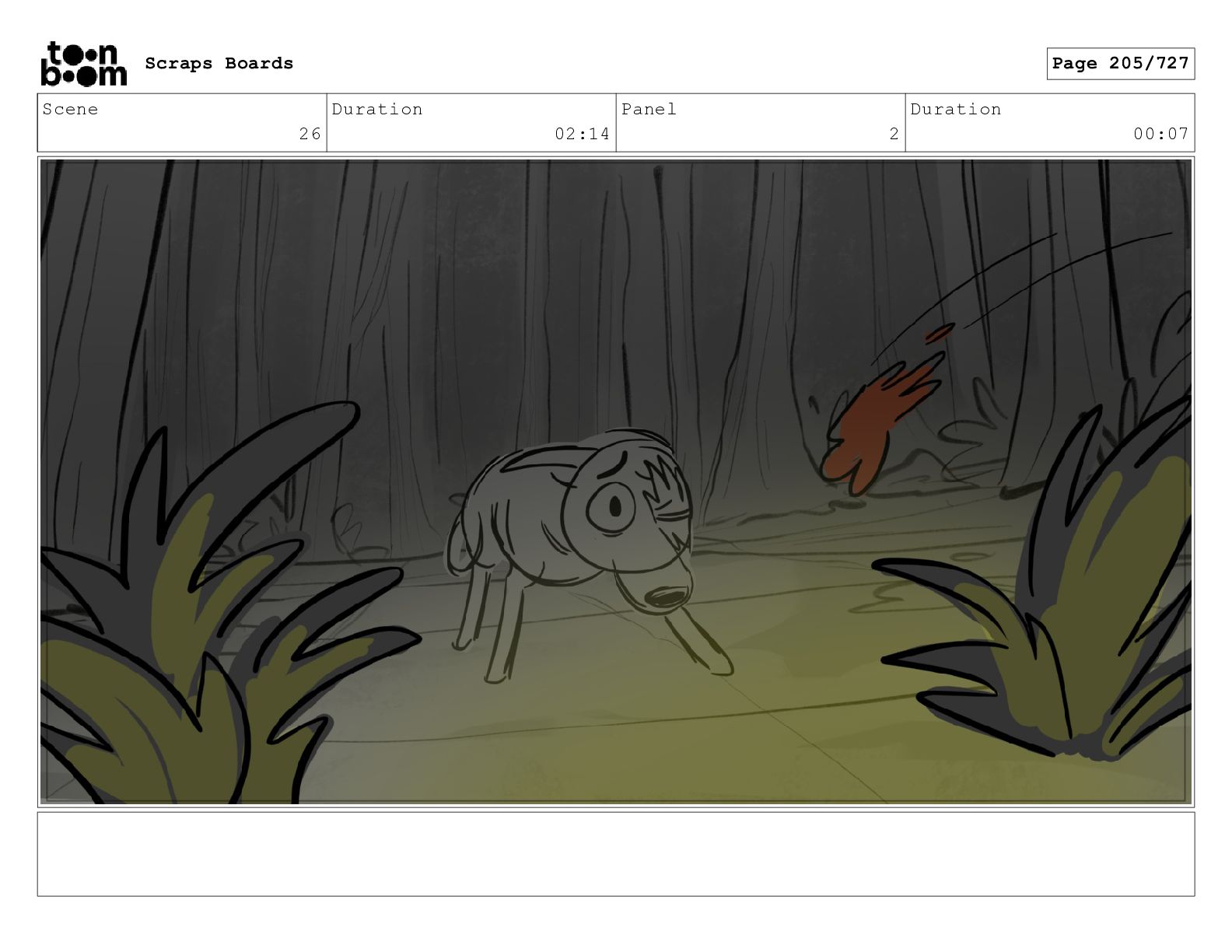Click the empty notes box below the panel

(616, 854)
